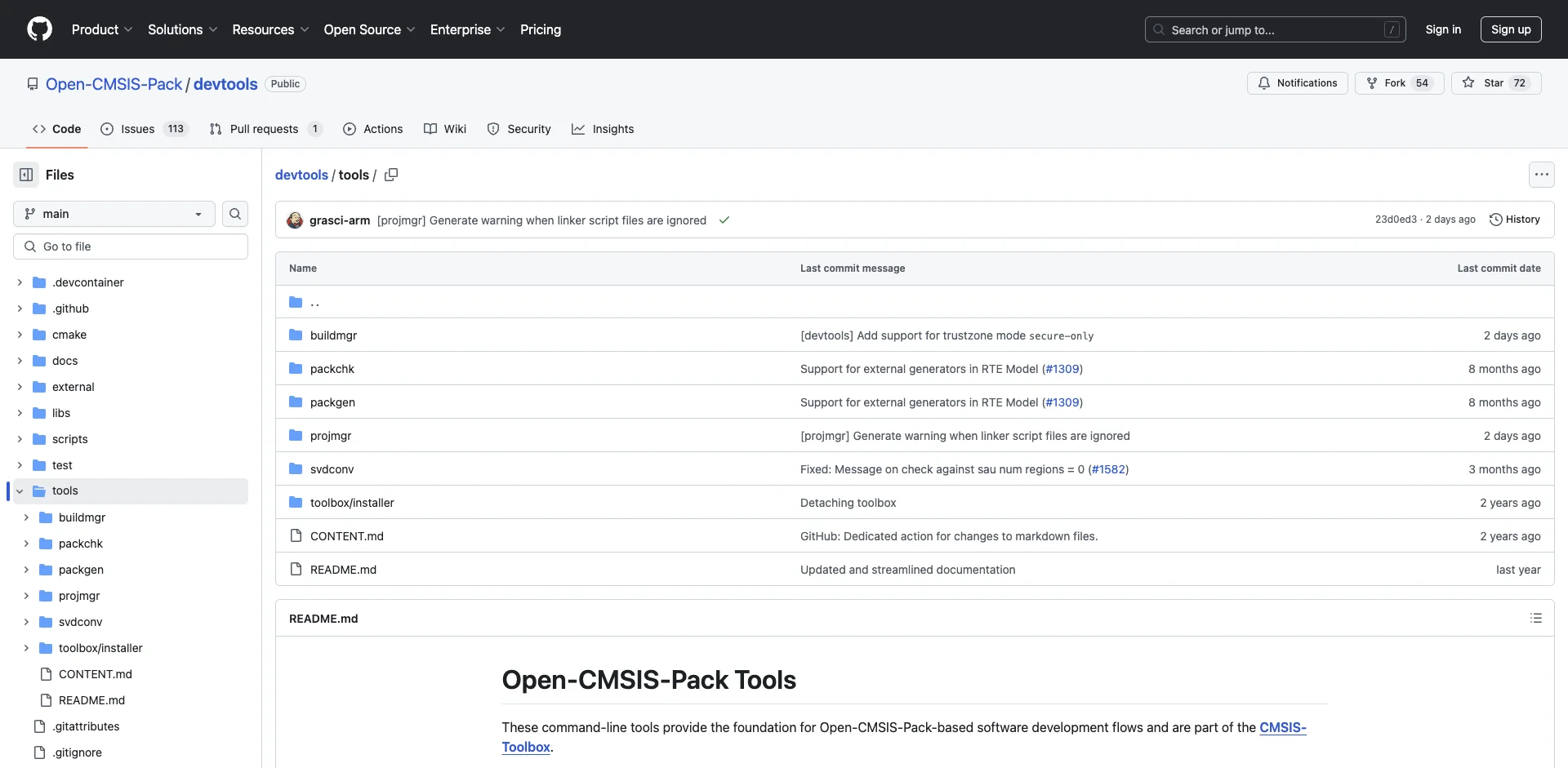The width and height of the screenshot is (1568, 768).
Task: Open commit hash 23d0ed3
Action: pyautogui.click(x=1396, y=220)
